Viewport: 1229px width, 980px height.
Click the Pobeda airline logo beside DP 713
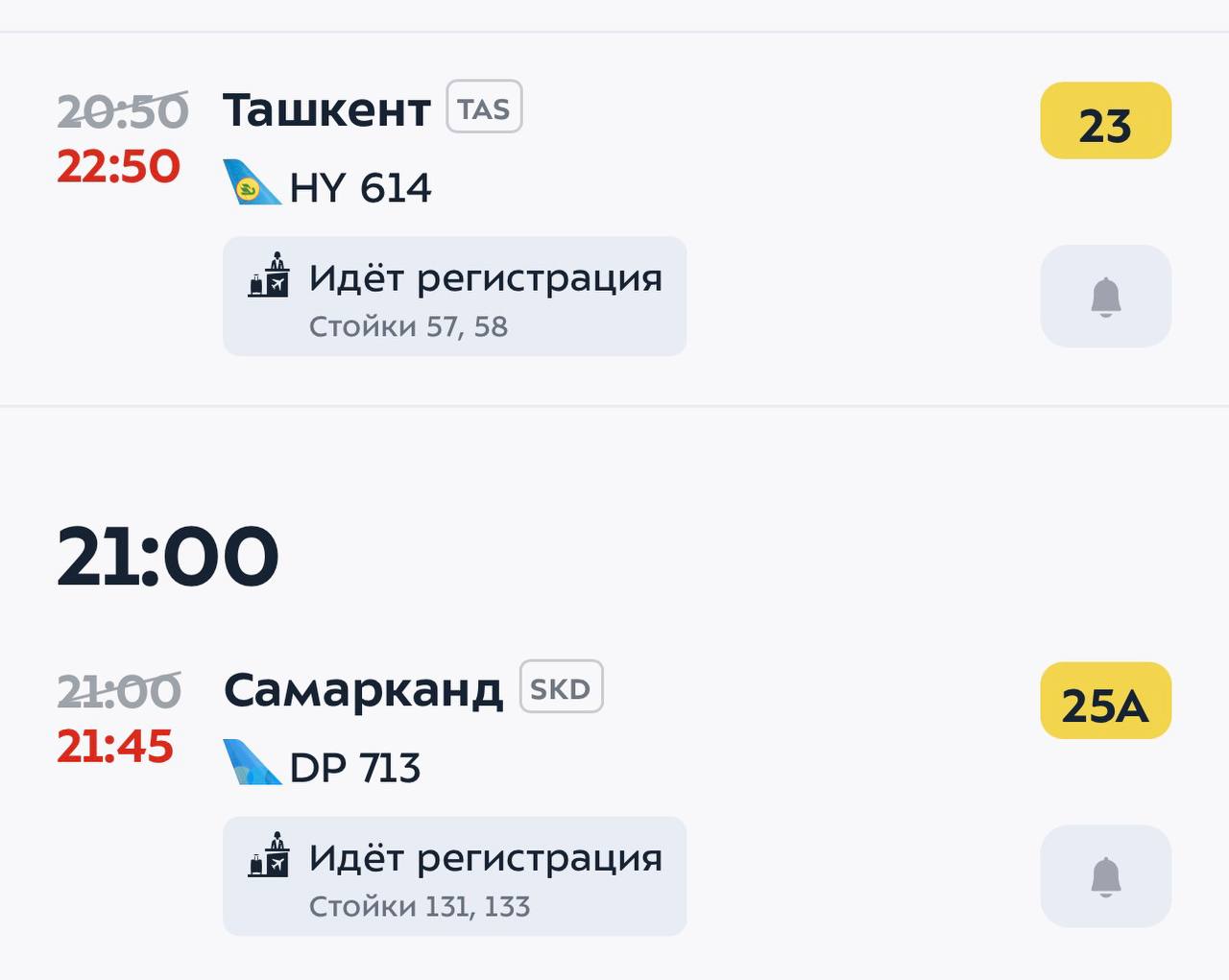click(252, 763)
